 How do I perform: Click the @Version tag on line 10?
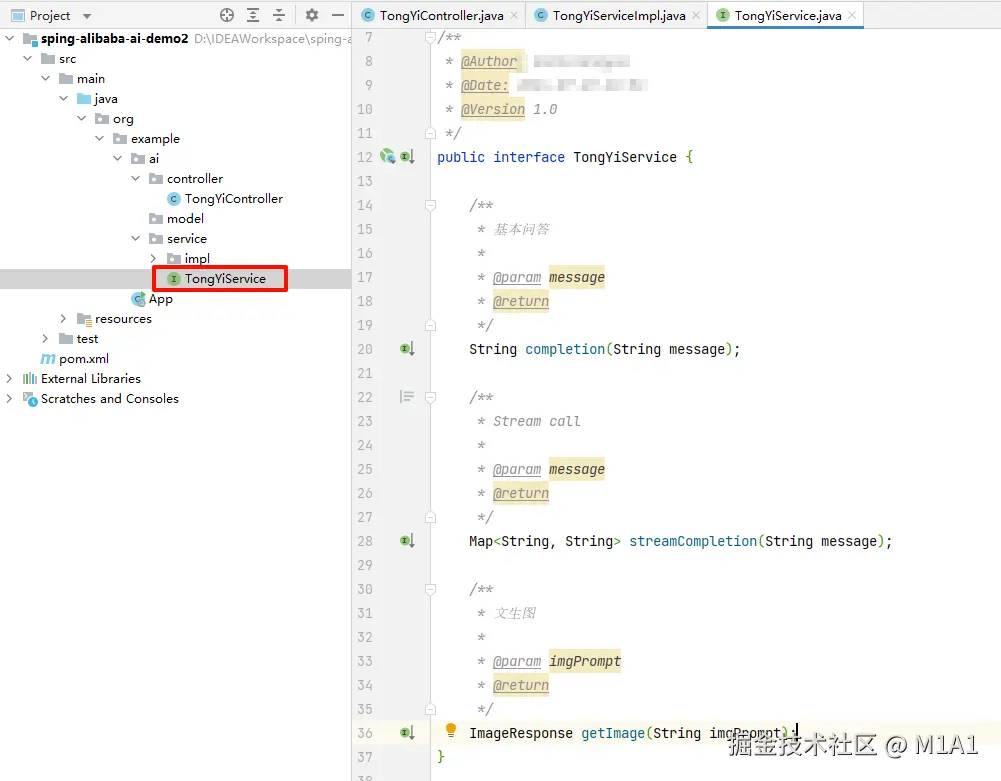pyautogui.click(x=493, y=109)
